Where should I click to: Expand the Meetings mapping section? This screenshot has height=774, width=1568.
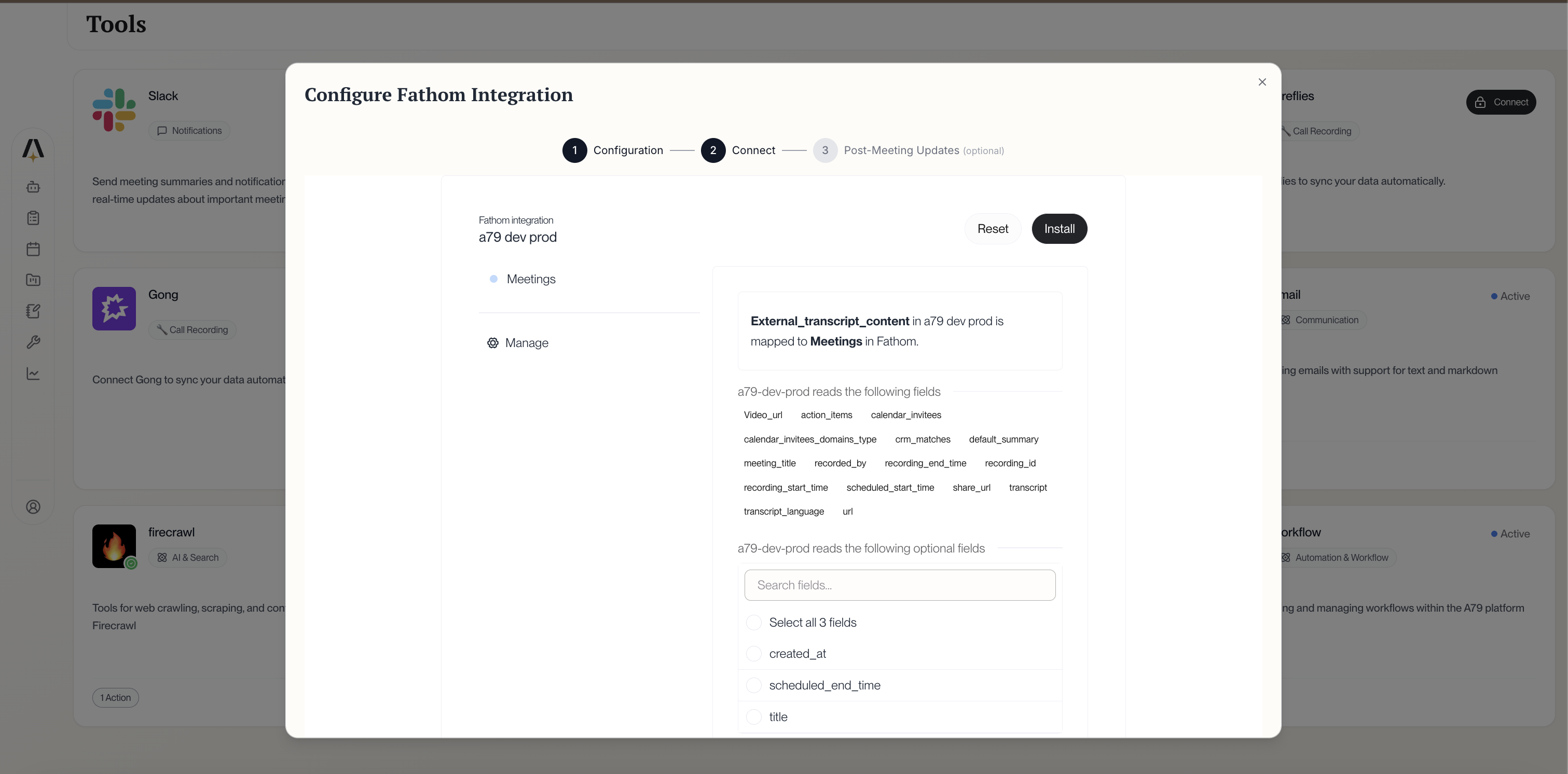(531, 279)
